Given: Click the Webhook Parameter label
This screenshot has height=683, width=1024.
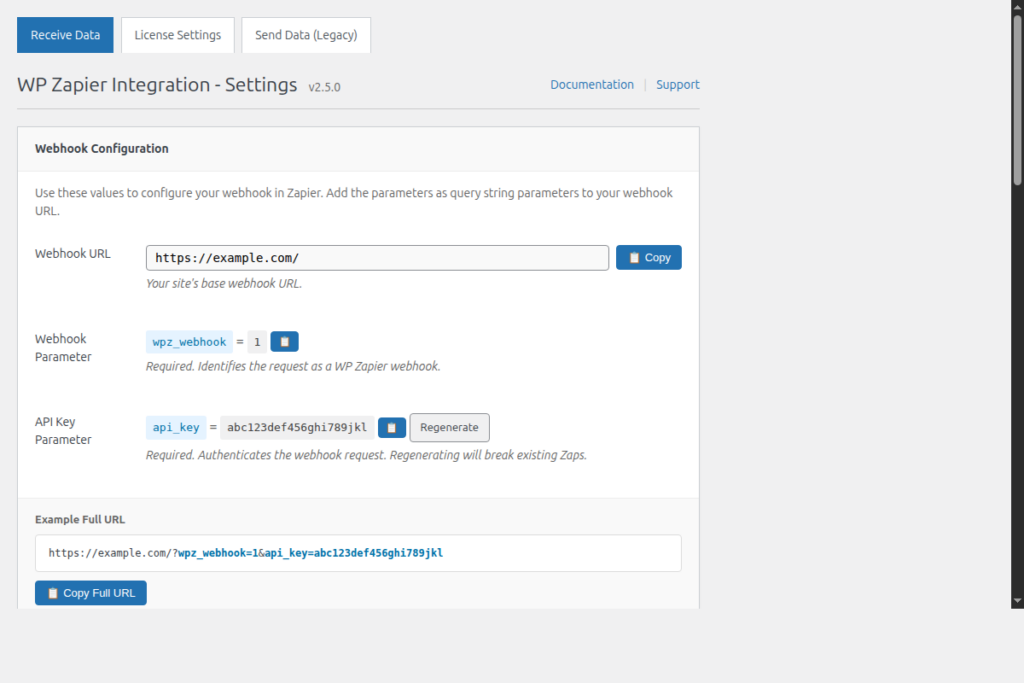Looking at the screenshot, I should [63, 348].
